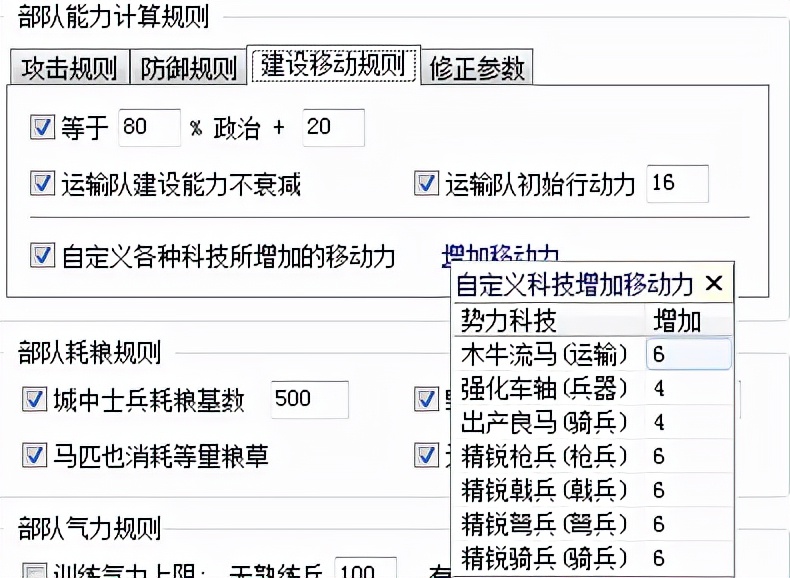790x578 pixels.
Task: Toggle the partly hidden checkbox right of 马匹也消耗等量粮草
Action: [426, 455]
